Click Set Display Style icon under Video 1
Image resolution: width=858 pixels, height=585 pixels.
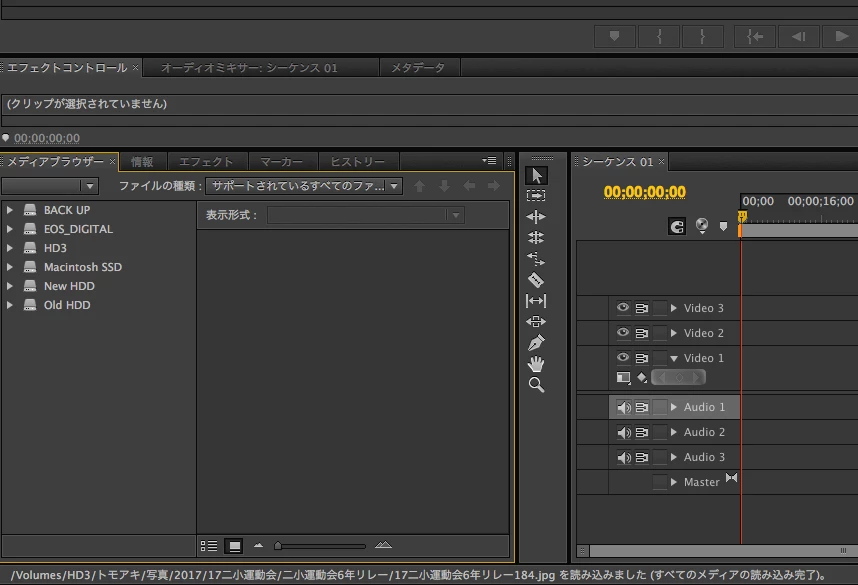pos(623,378)
